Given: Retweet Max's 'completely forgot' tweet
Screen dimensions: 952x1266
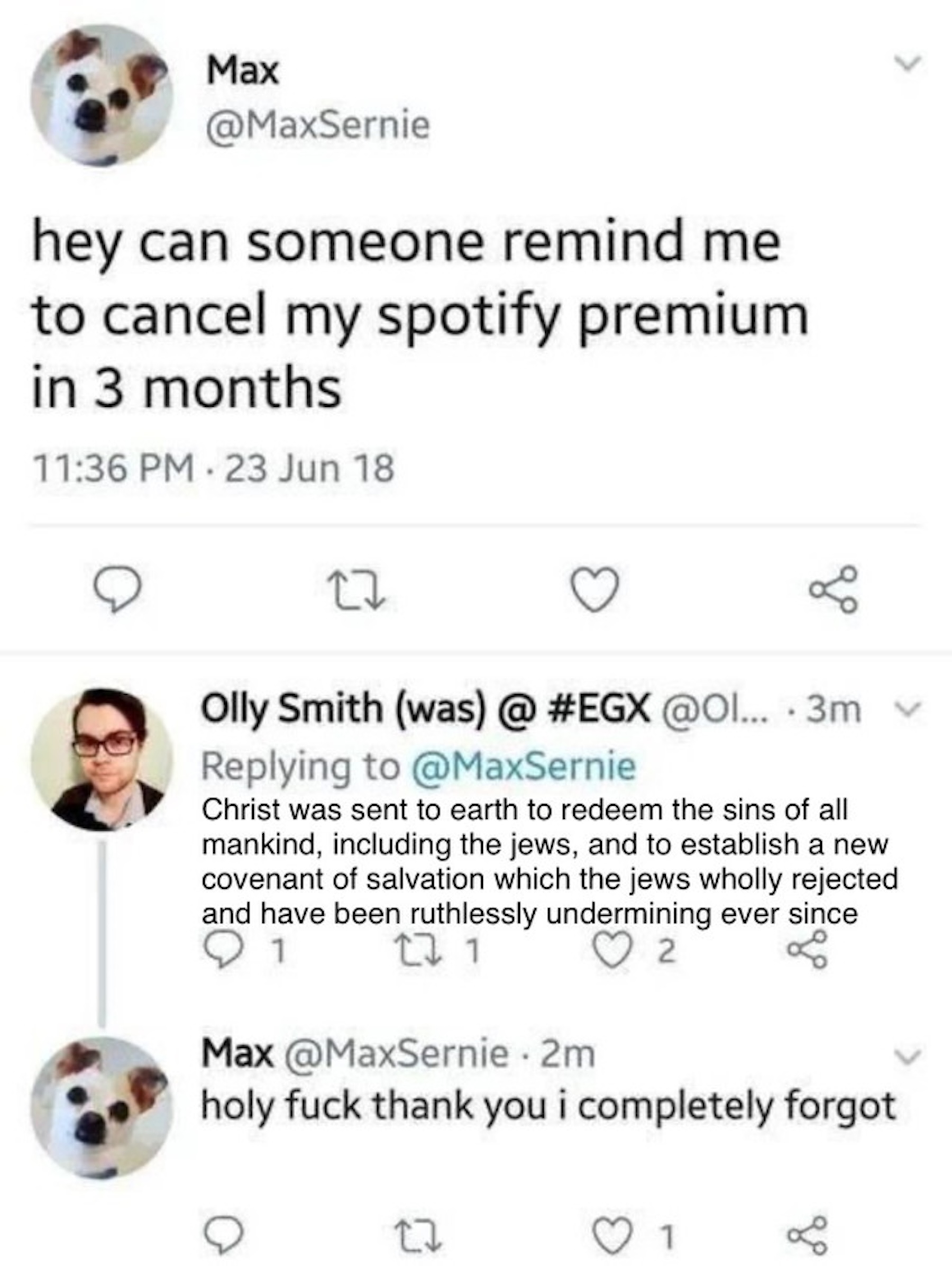Looking at the screenshot, I should 419,1238.
